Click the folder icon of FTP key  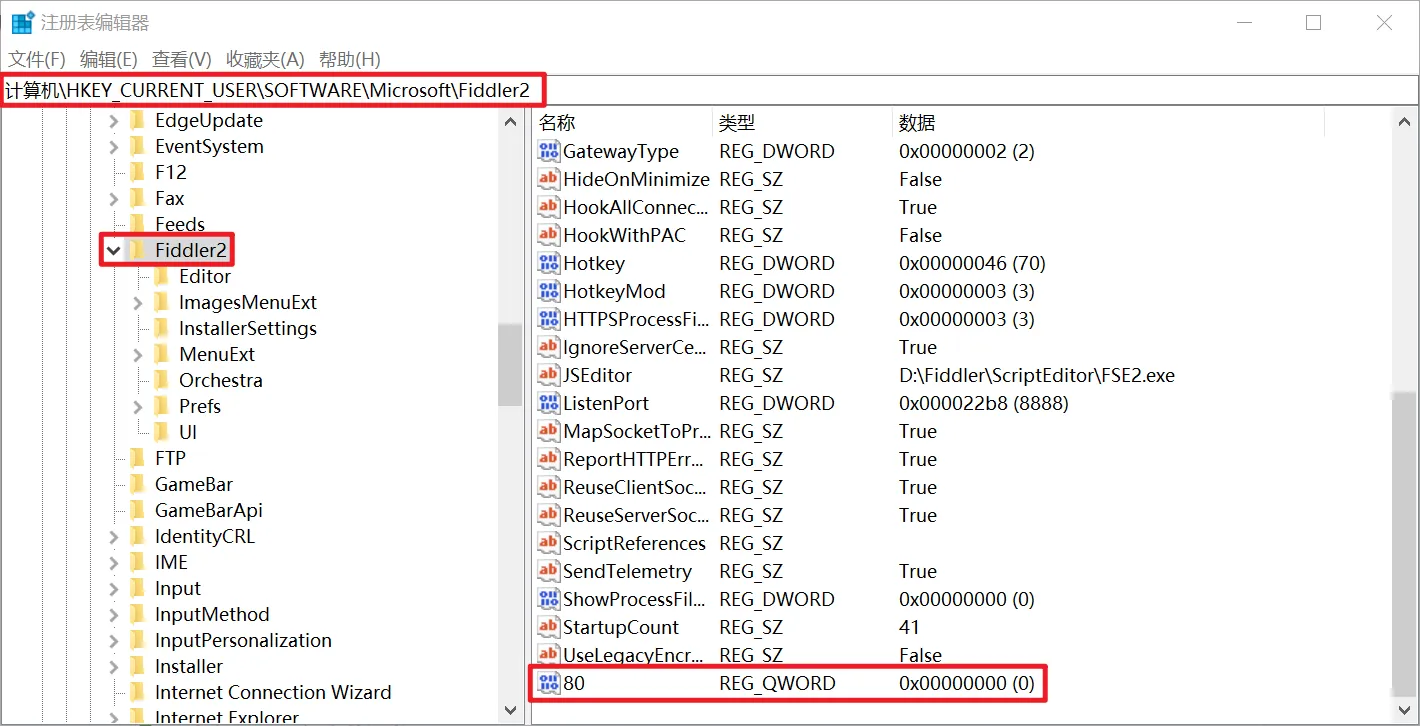coord(138,458)
